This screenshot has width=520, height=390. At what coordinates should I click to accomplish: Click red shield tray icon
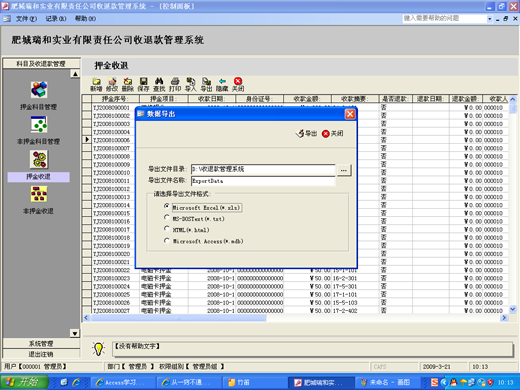tap(490, 382)
